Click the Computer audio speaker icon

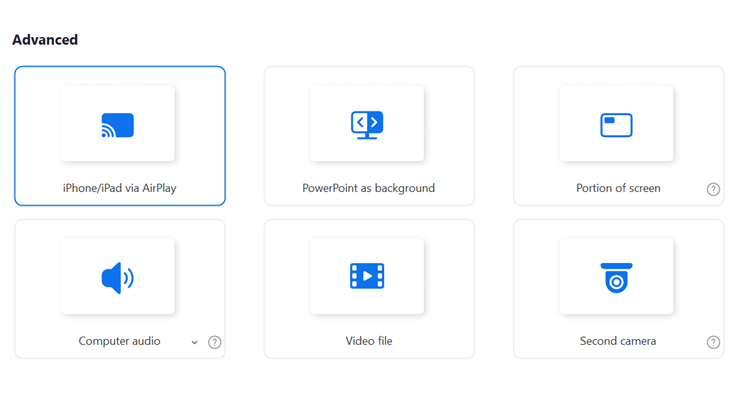pyautogui.click(x=118, y=277)
